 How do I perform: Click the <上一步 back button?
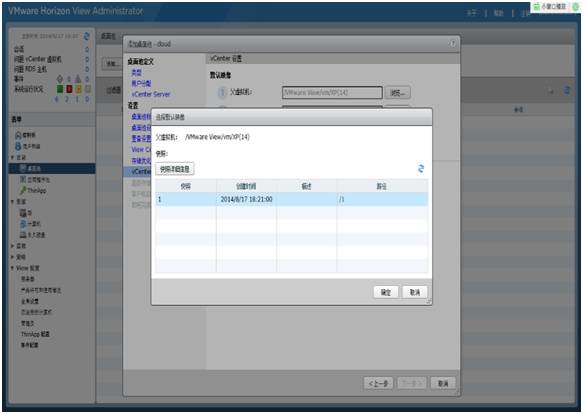coord(378,383)
